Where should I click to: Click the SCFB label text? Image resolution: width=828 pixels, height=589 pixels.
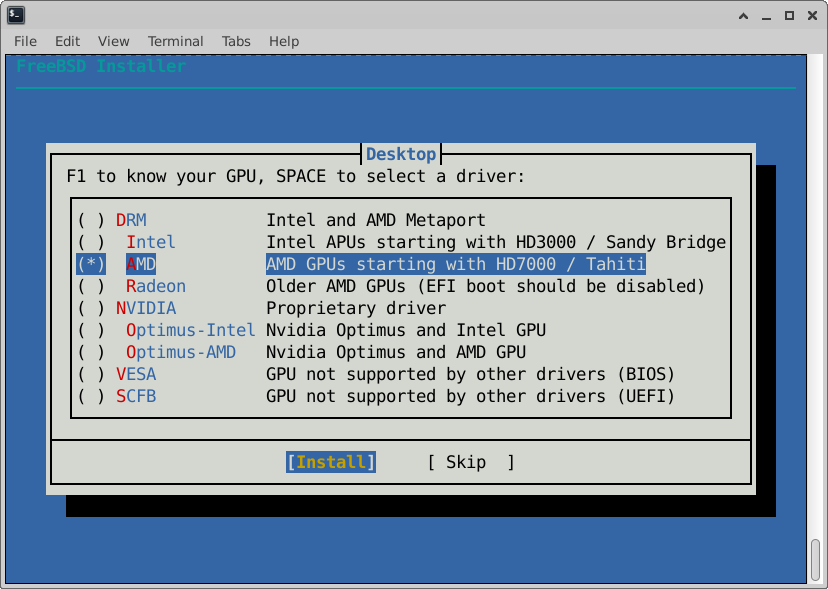(x=136, y=397)
